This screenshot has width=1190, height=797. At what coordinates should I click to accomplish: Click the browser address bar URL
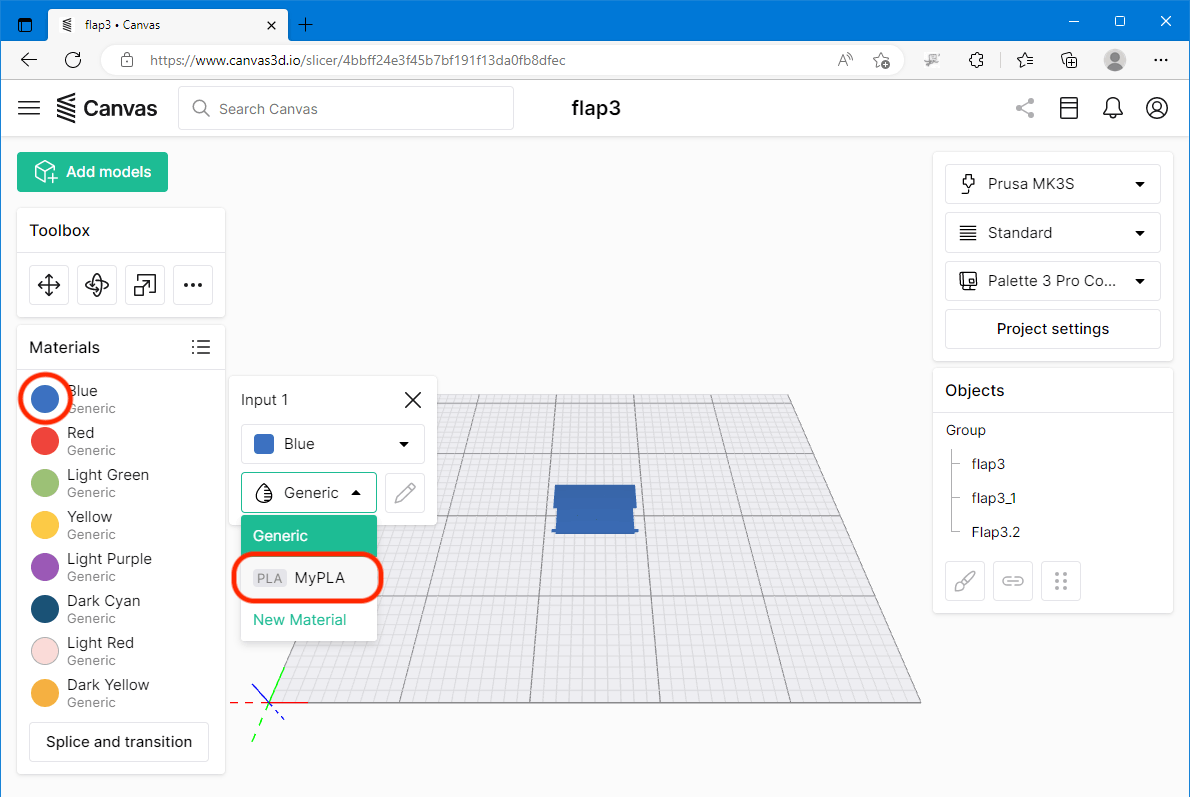(x=357, y=61)
